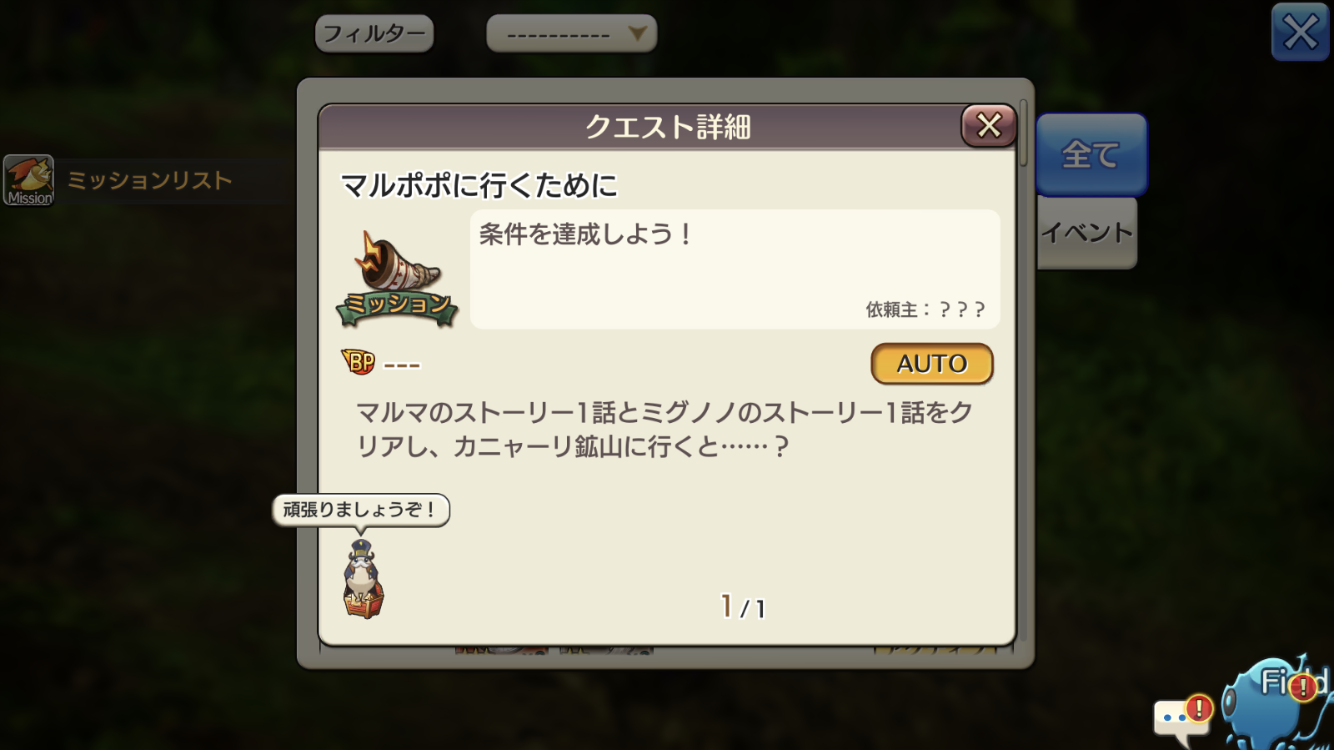
Task: Toggle the AUTO button
Action: coord(932,364)
